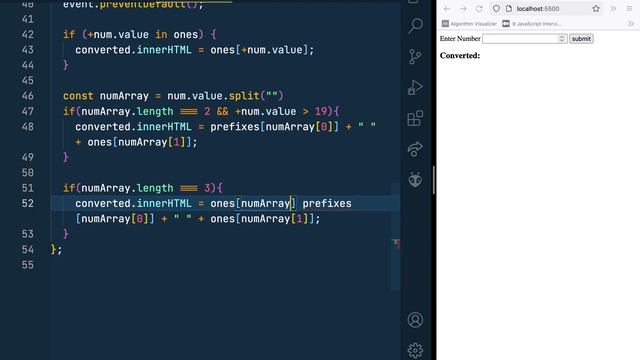
Task: Click the Converted: heading text
Action: click(x=460, y=56)
